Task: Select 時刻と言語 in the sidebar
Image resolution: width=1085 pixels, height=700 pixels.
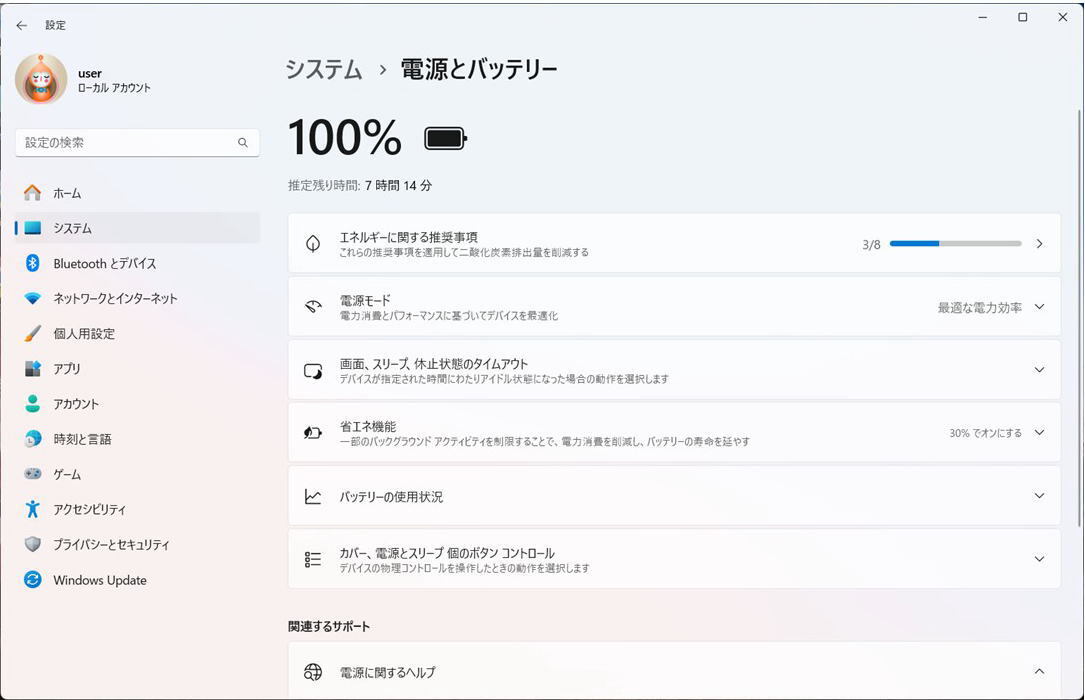Action: [82, 439]
